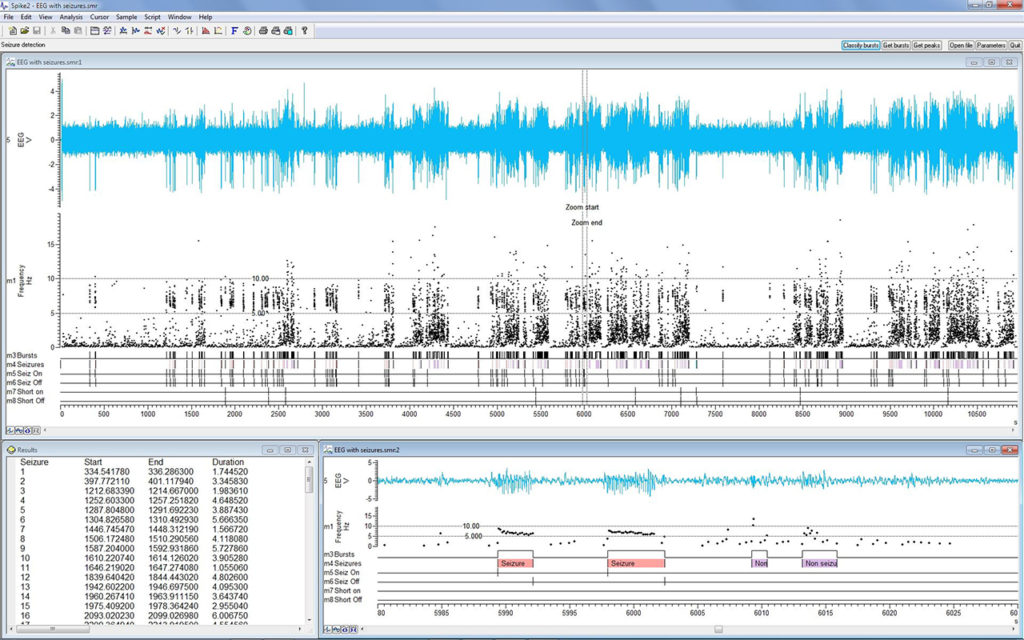Viewport: 1024px width, 640px height.
Task: Open the Analysis menu
Action: coord(71,17)
